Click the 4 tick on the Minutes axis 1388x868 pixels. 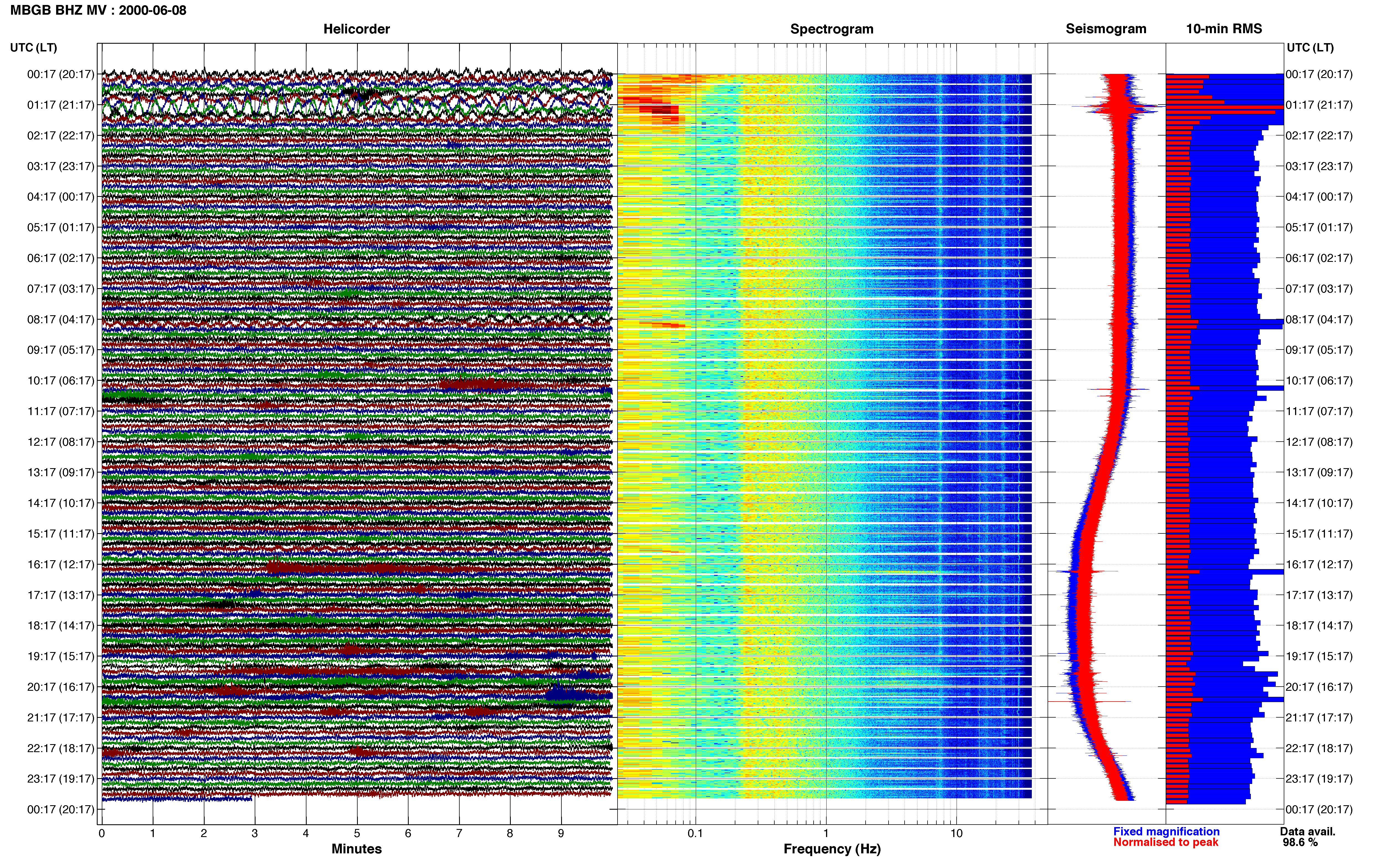point(306,833)
